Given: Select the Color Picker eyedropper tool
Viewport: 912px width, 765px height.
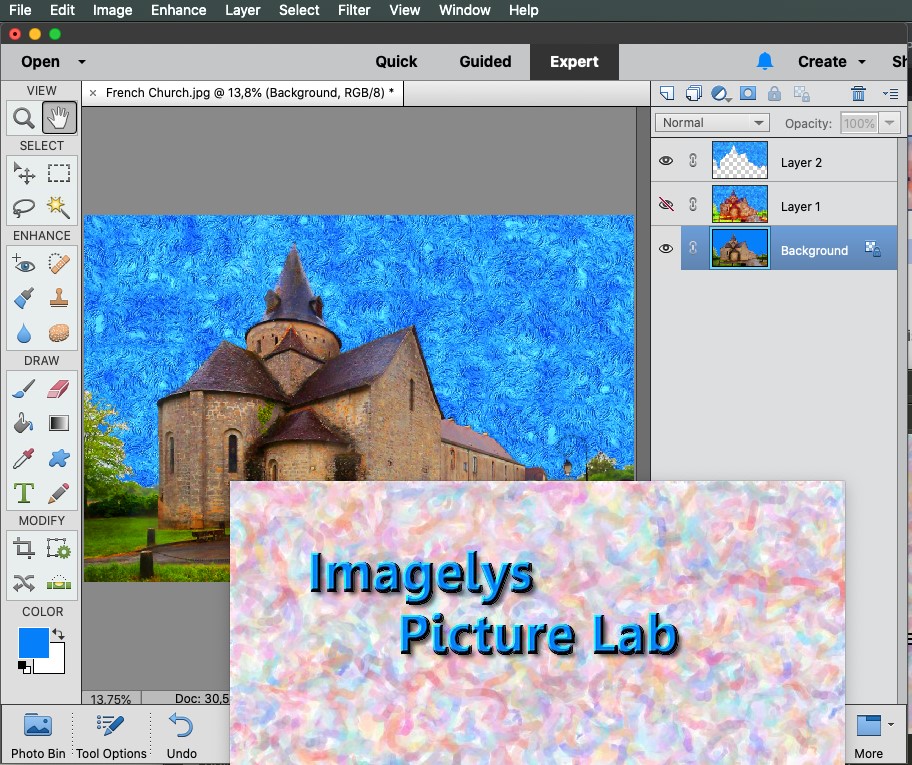Looking at the screenshot, I should coord(24,458).
